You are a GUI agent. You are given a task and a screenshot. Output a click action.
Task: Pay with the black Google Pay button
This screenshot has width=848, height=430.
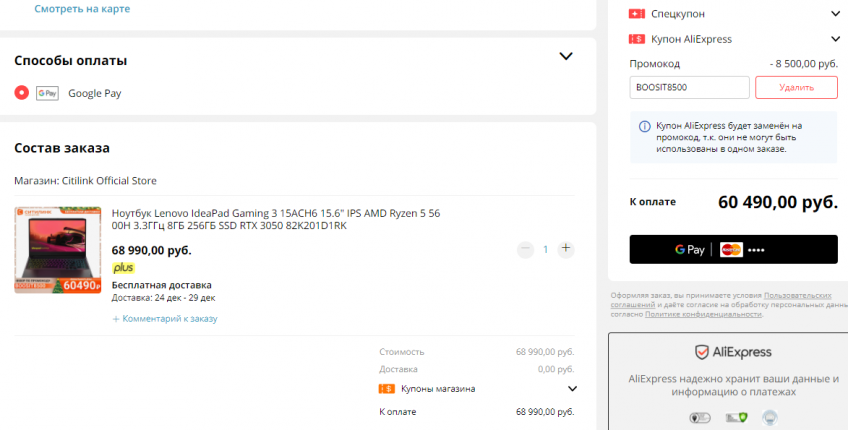tap(733, 249)
